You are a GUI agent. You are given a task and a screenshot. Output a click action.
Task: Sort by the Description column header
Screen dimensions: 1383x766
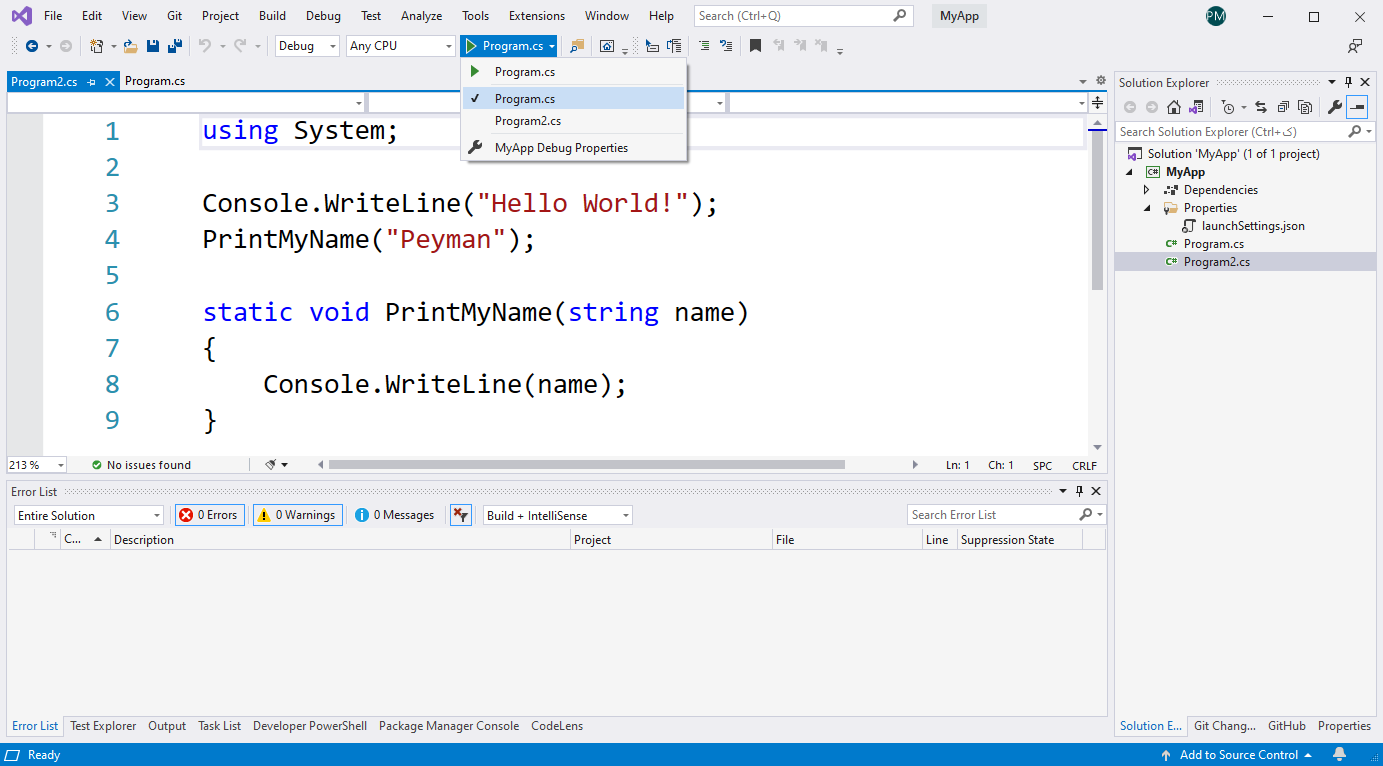(x=340, y=540)
